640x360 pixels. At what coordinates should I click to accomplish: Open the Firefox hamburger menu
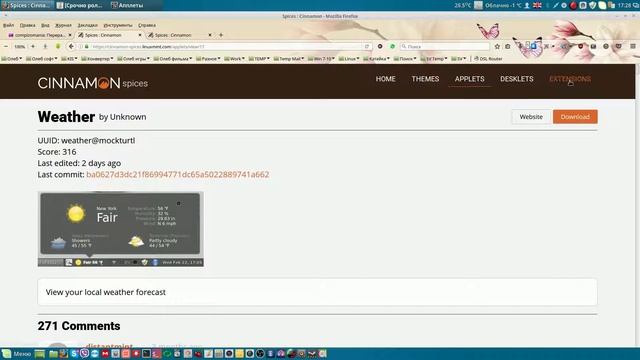pos(633,47)
